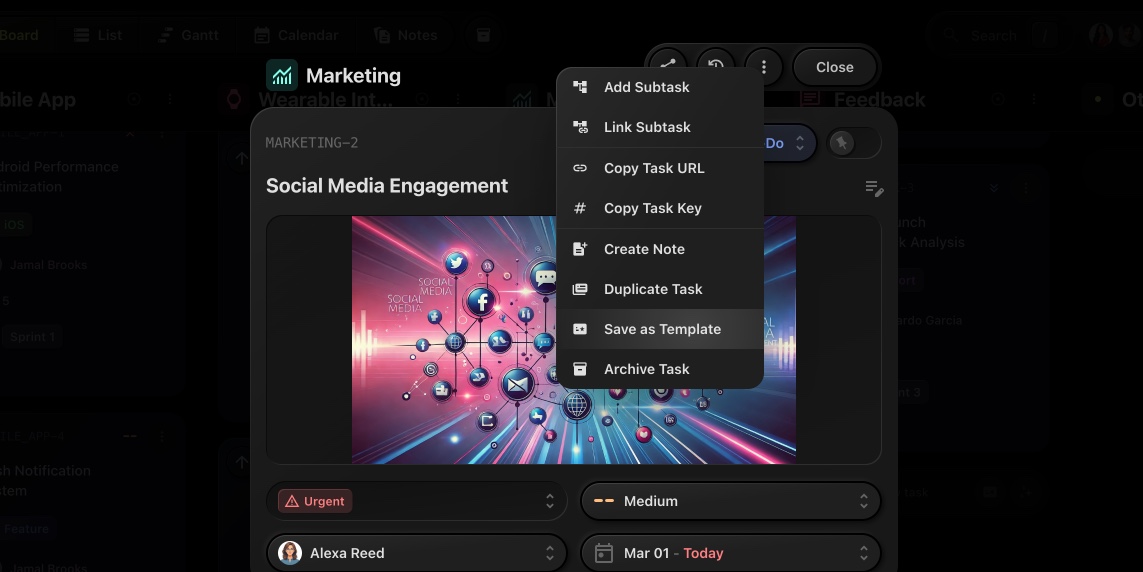This screenshot has width=1143, height=572.
Task: Click the archive box icon beside Archive Task
Action: tap(580, 369)
